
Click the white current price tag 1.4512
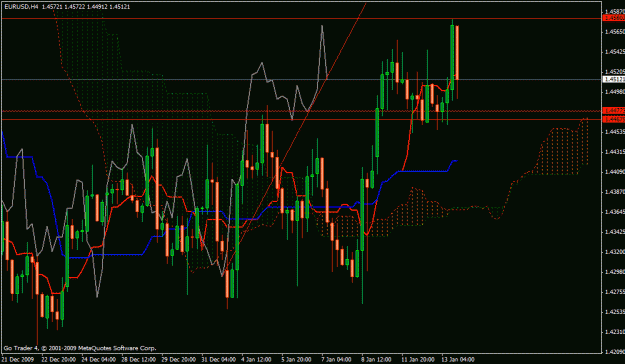(614, 79)
